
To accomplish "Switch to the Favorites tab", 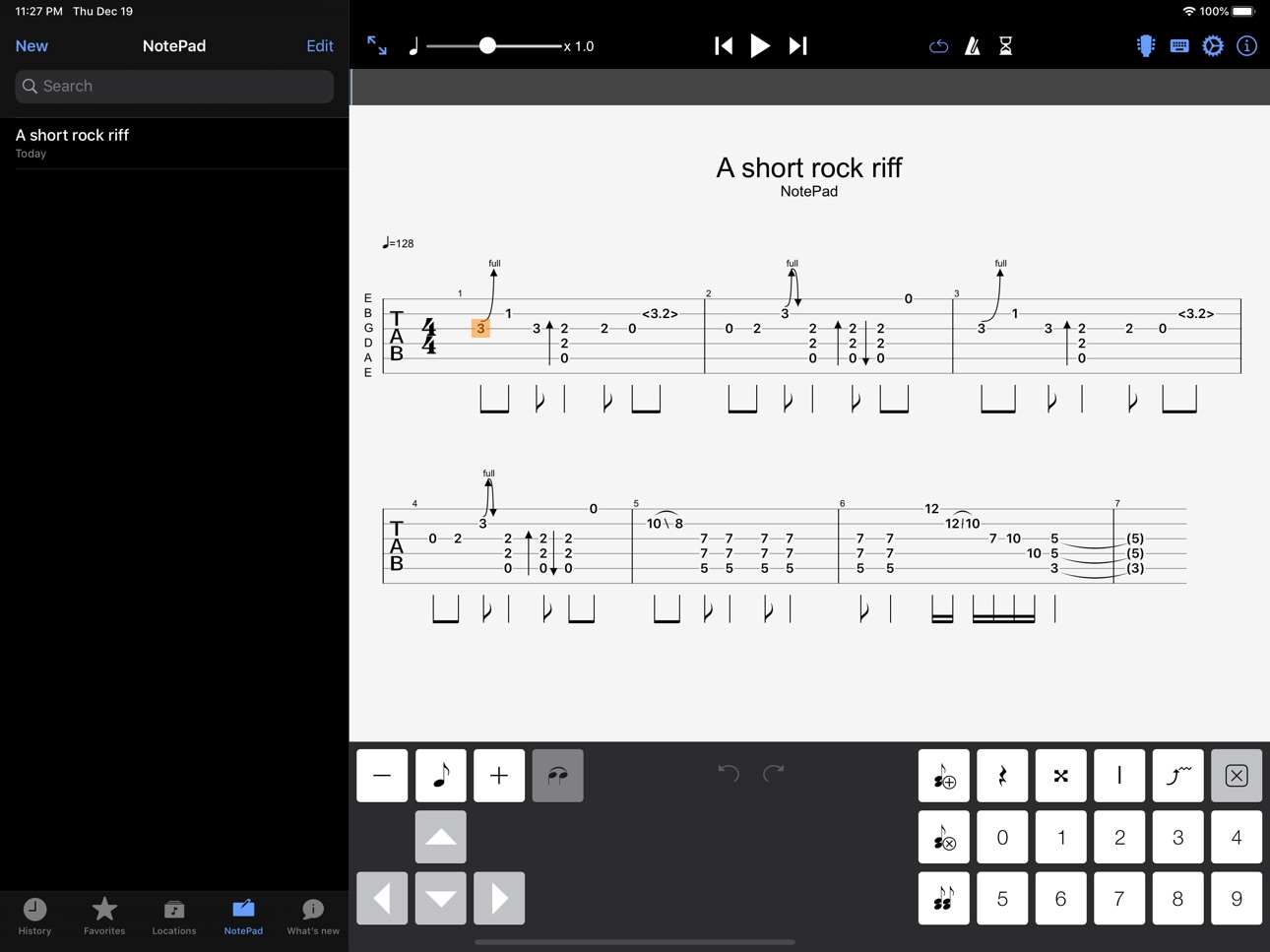I will [x=104, y=917].
